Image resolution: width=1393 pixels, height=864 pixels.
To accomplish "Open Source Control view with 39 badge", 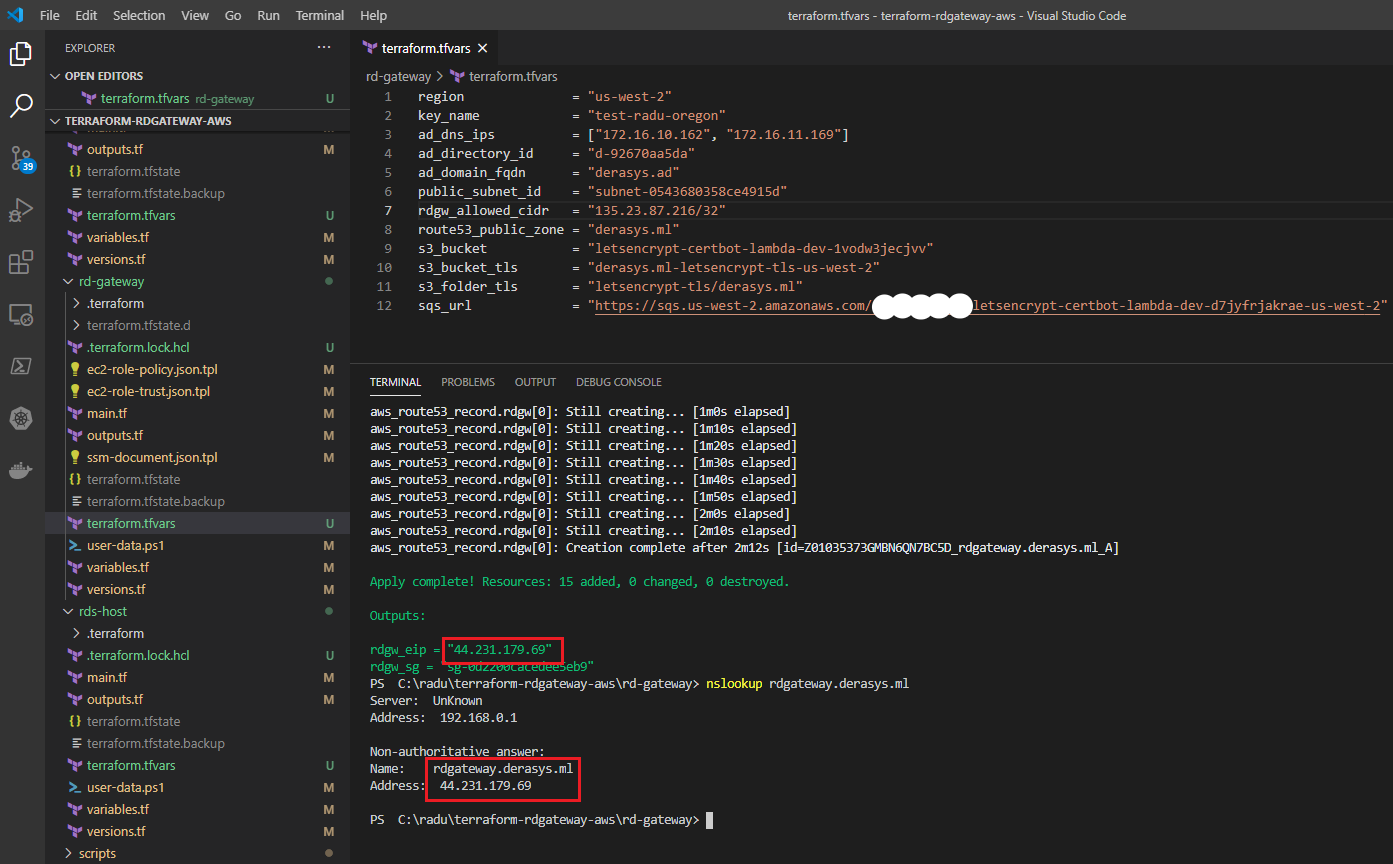I will coord(21,158).
